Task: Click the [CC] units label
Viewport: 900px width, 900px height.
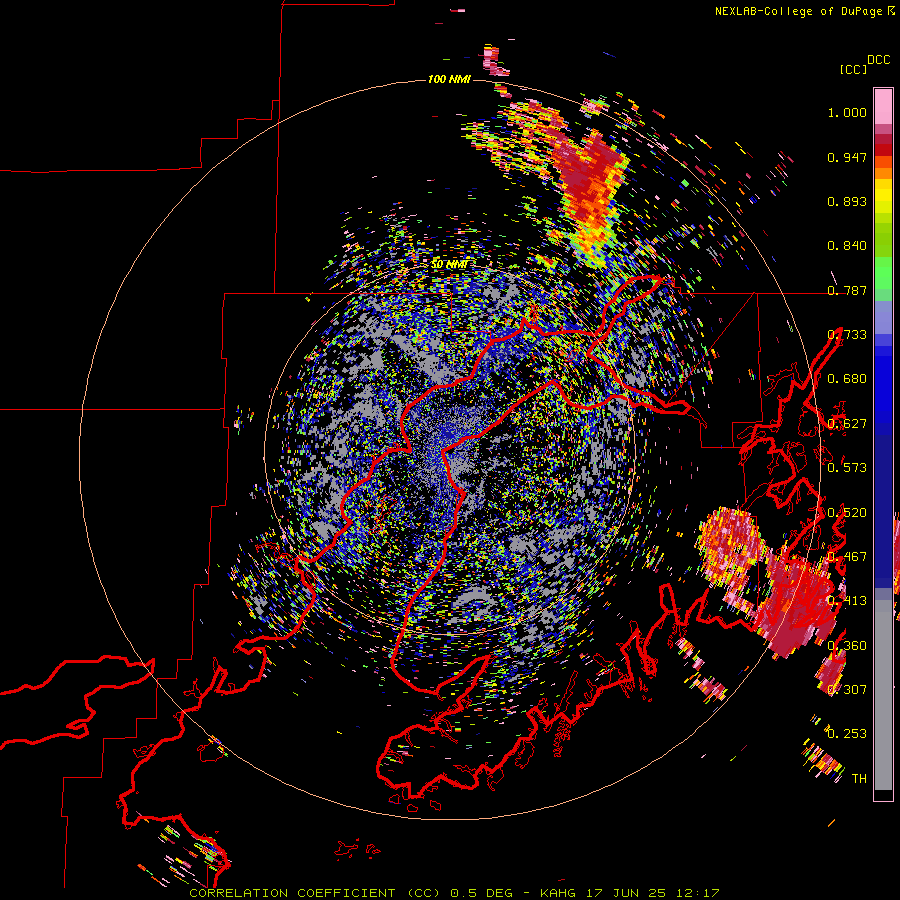Action: pyautogui.click(x=853, y=69)
